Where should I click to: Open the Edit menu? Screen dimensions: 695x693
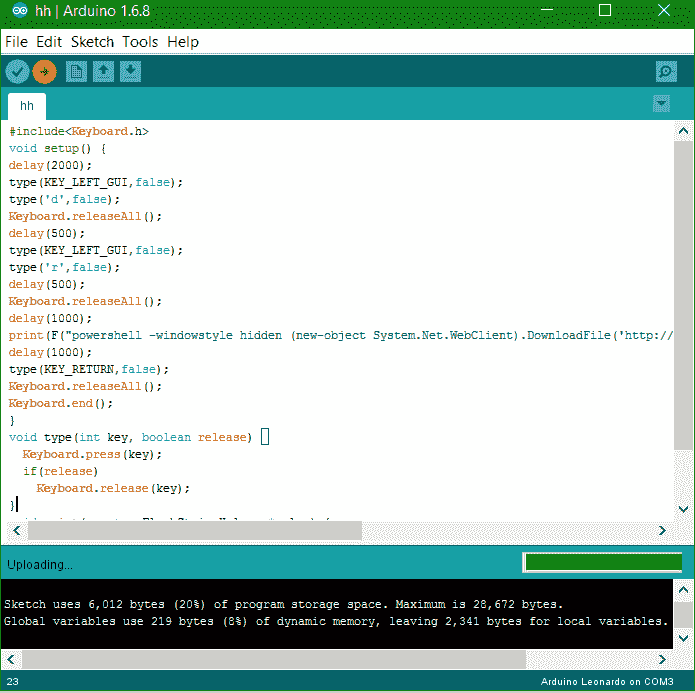pos(49,42)
